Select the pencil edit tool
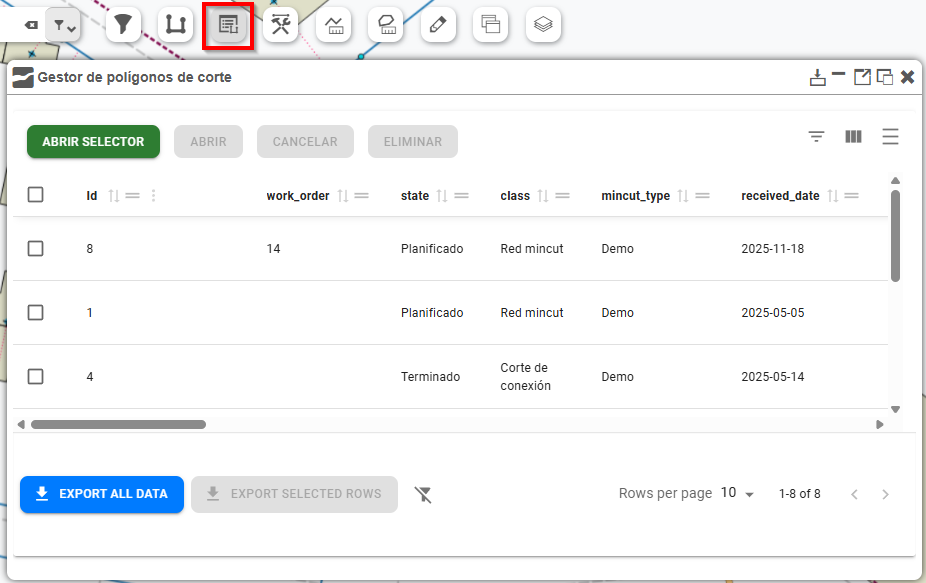 438,25
